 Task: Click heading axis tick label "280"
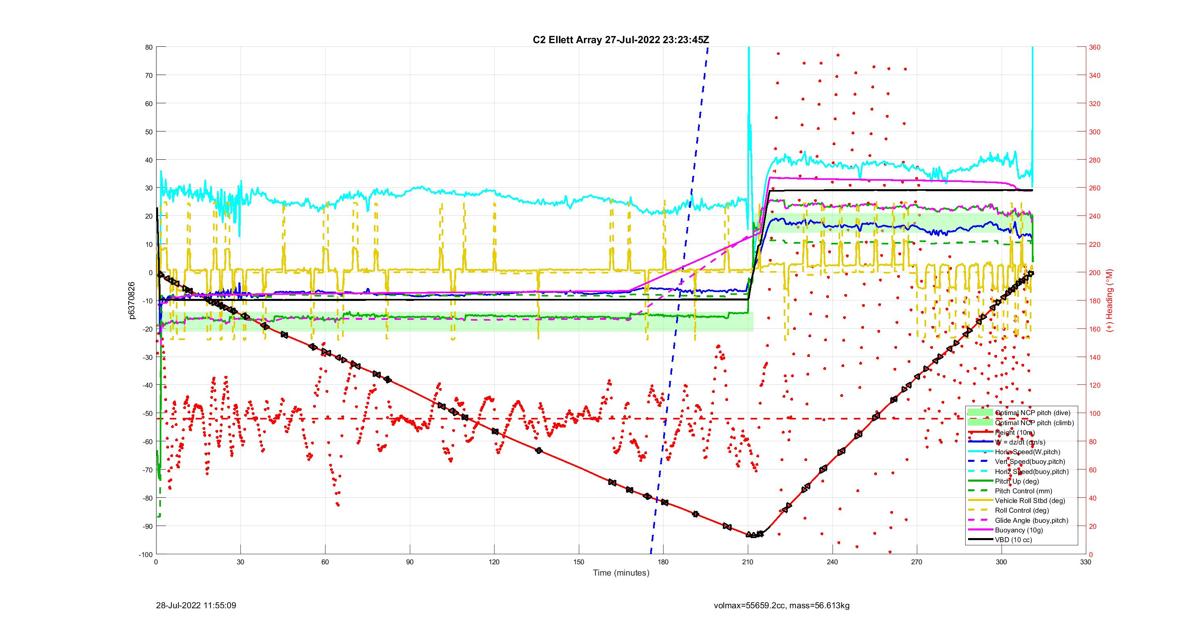1097,160
